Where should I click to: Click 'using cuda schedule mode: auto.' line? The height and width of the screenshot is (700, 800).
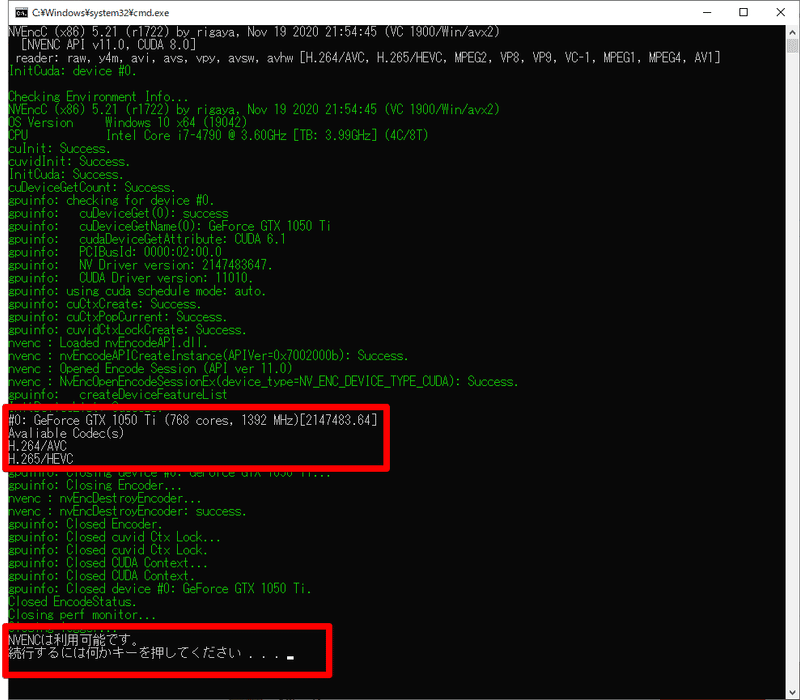[137, 291]
